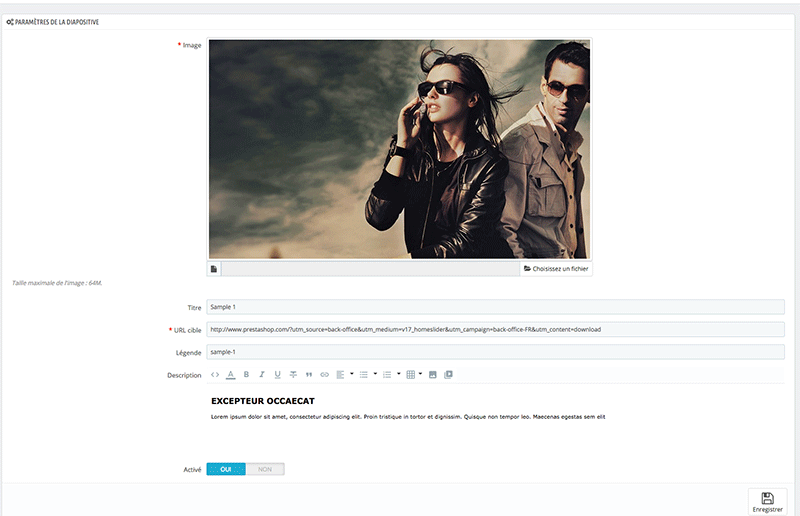Image resolution: width=800 pixels, height=516 pixels.
Task: Insert image into description editor
Action: click(433, 375)
